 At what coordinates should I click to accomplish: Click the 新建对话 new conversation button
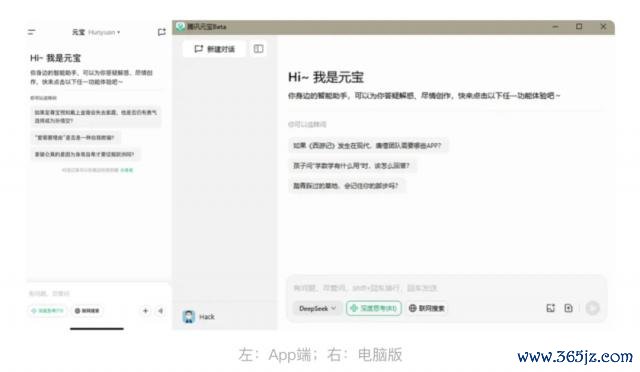(214, 49)
